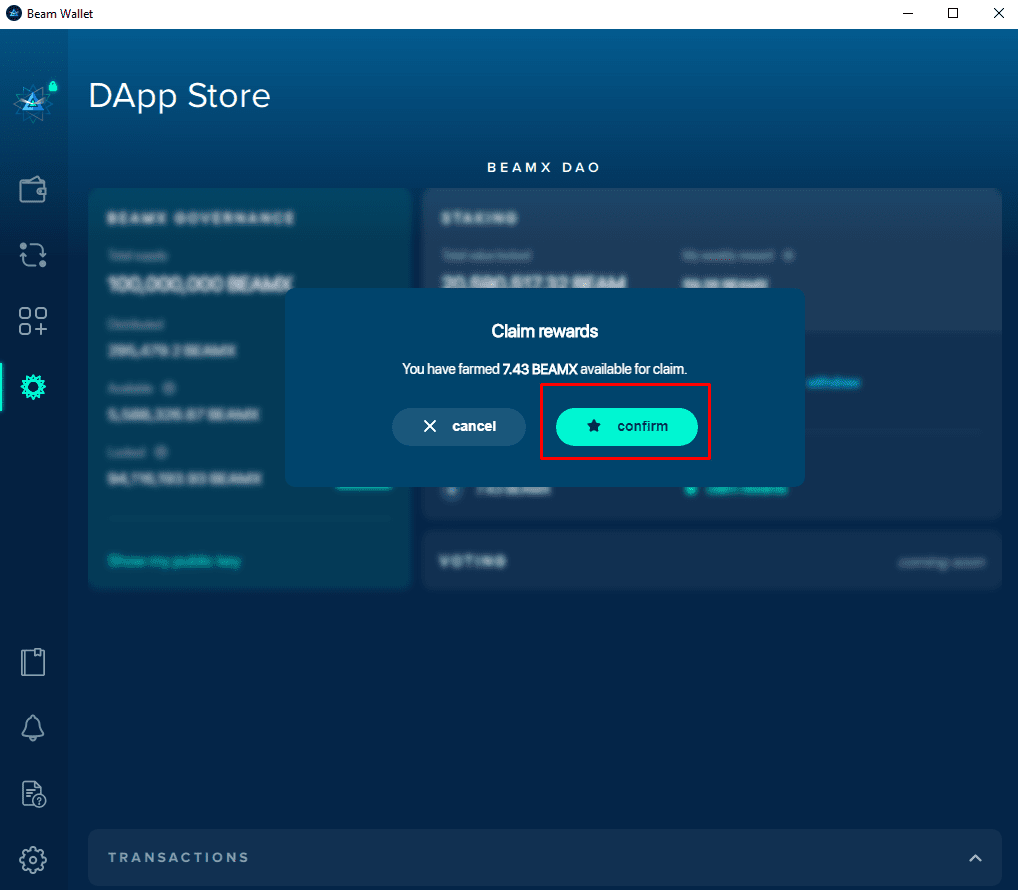The height and width of the screenshot is (890, 1018).
Task: Minimize the Beam Wallet window
Action: 906,14
